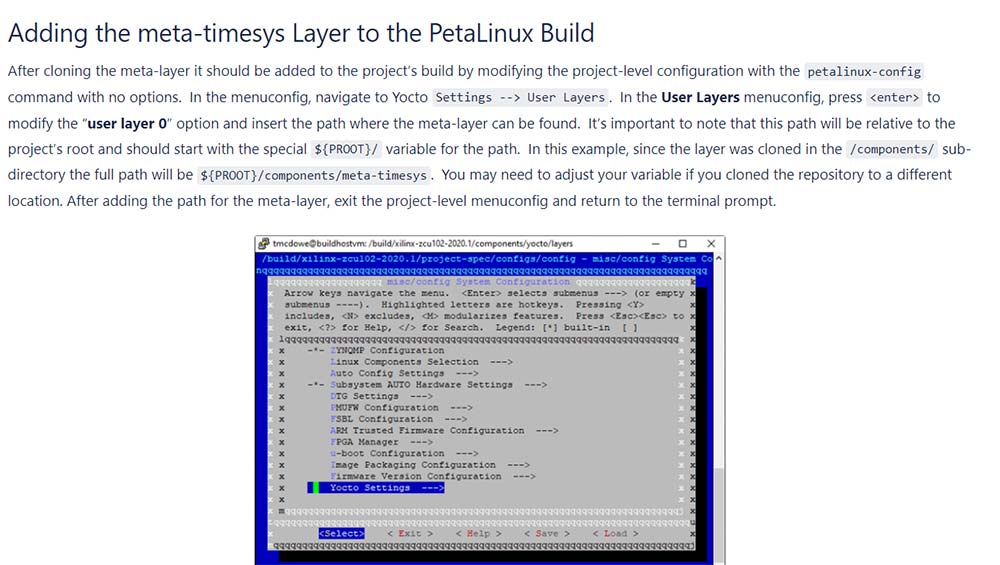
Task: Open u-boot Configuration submenu
Action: 404,453
